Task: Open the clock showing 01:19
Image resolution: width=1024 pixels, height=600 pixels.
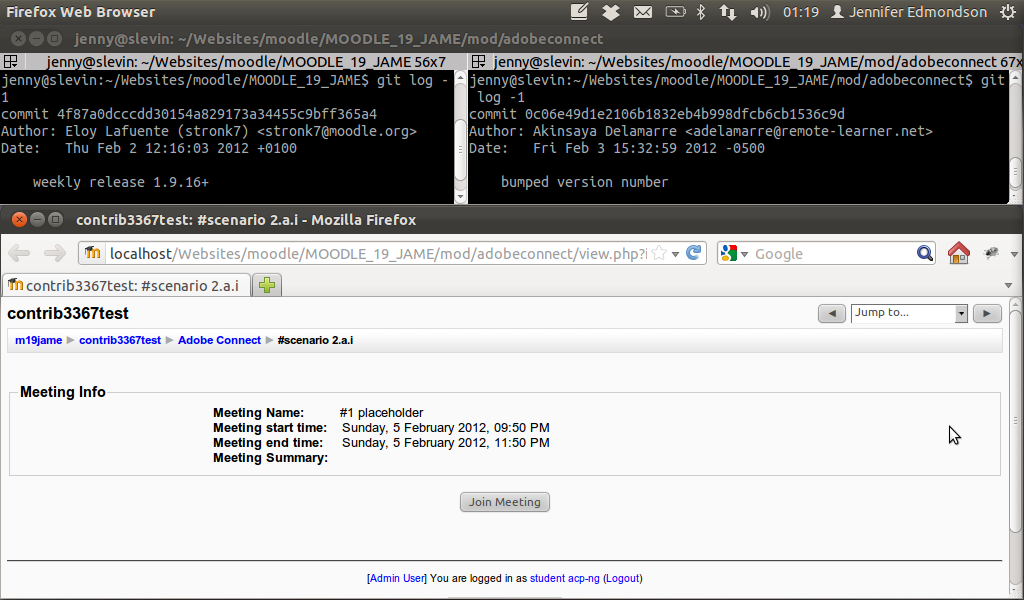Action: tap(801, 12)
